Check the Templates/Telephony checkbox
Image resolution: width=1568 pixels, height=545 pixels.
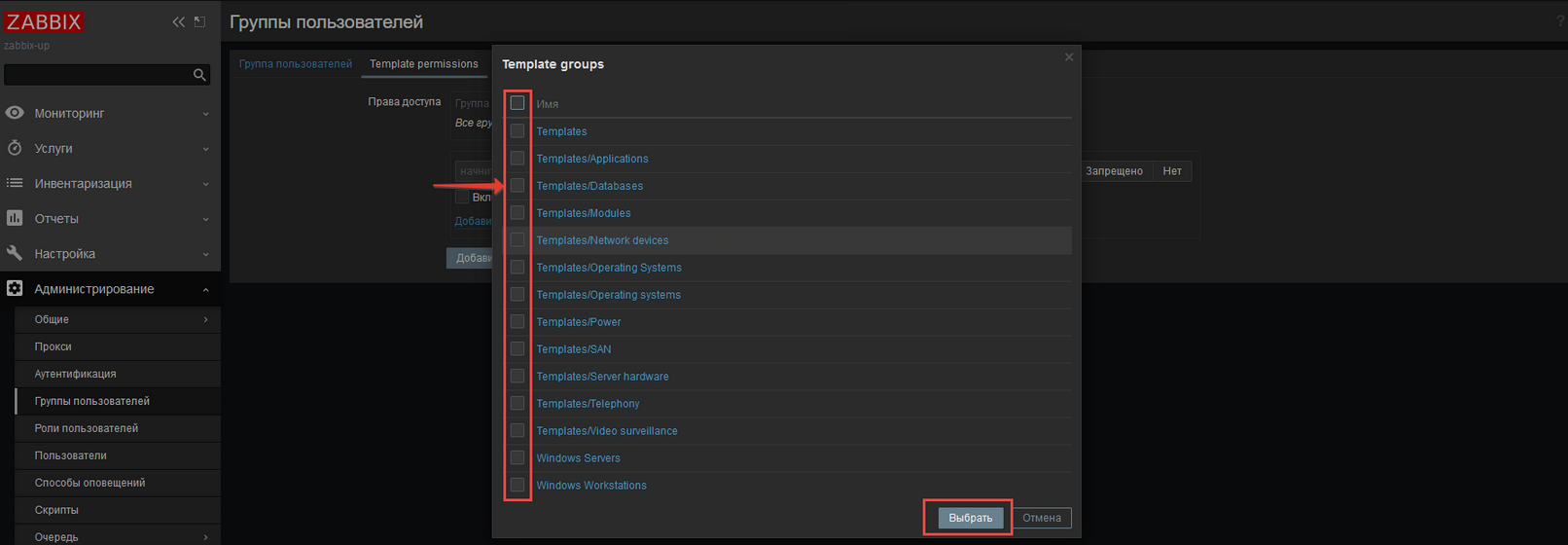coord(517,403)
